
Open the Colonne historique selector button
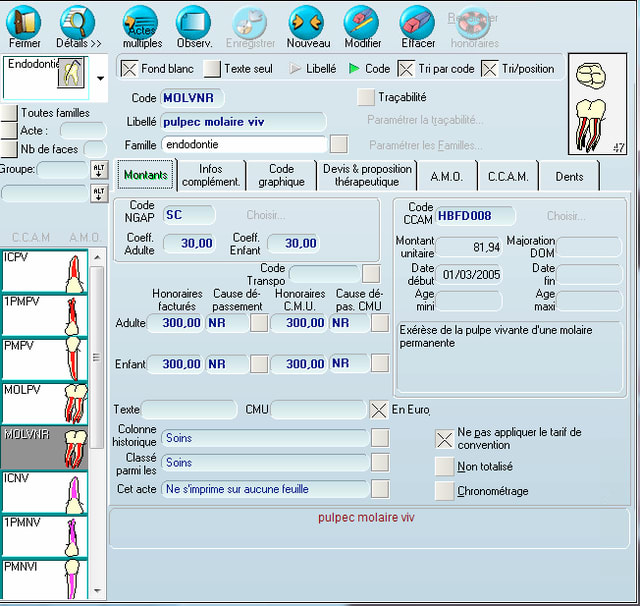pos(380,438)
